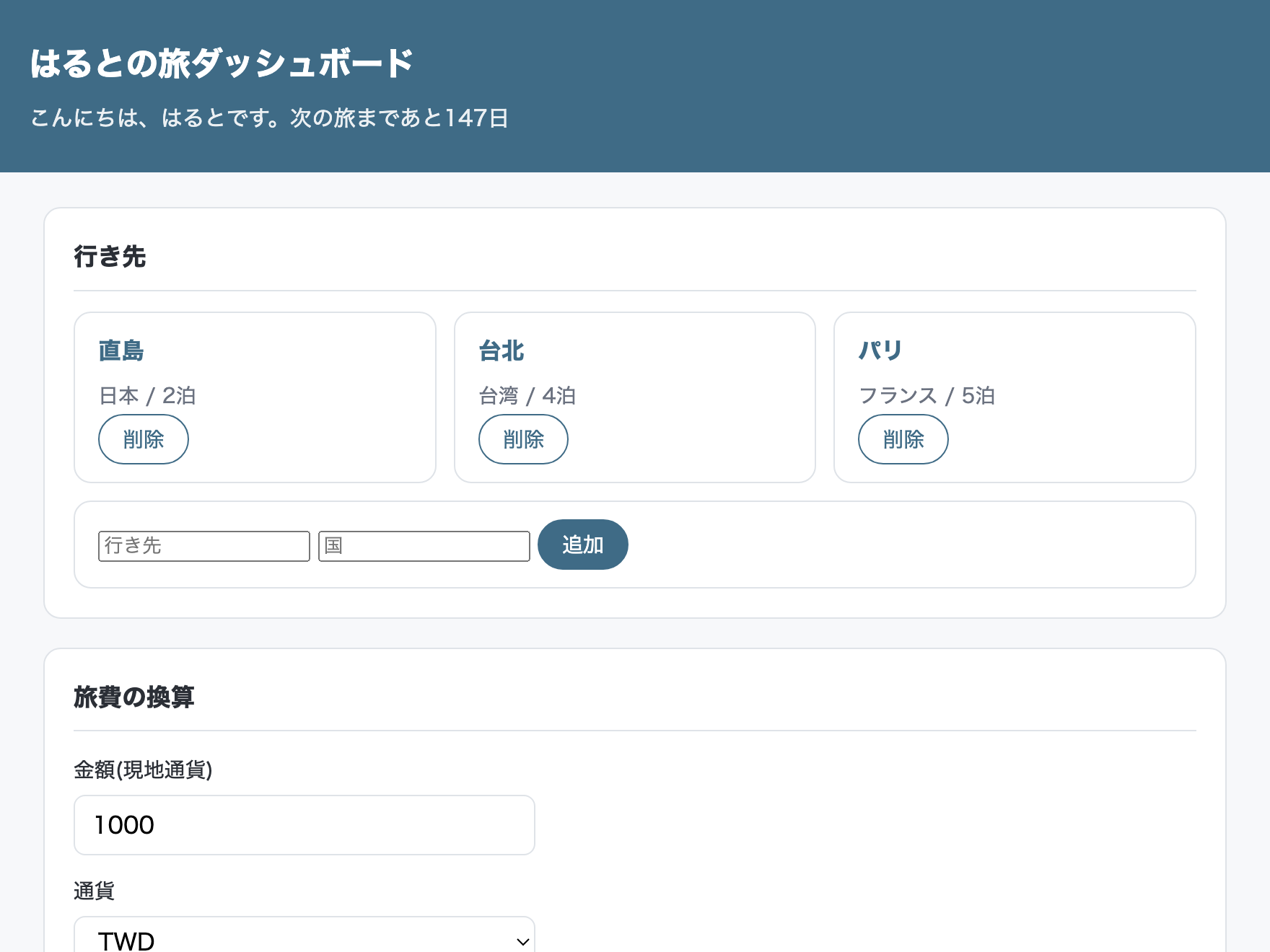Viewport: 1270px width, 952px height.
Task: Delete the 台北 destination card
Action: click(x=523, y=439)
